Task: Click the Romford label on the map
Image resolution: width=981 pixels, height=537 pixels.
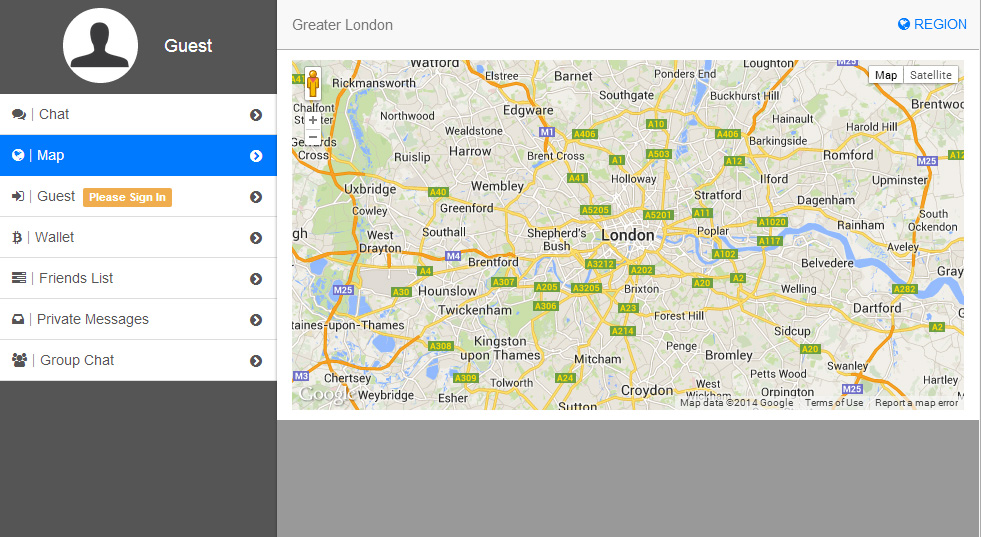Action: (x=848, y=155)
